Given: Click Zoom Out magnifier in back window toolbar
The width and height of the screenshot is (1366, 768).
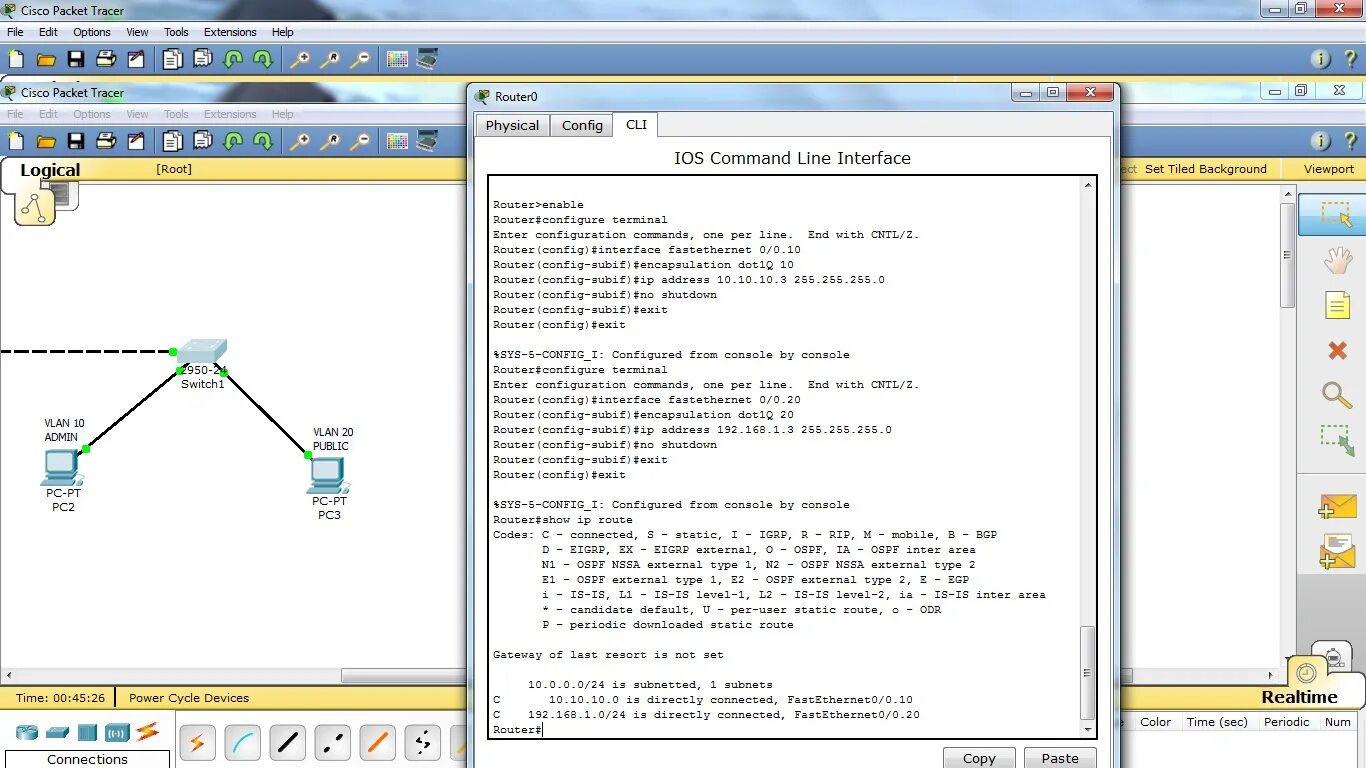Looking at the screenshot, I should pyautogui.click(x=360, y=60).
